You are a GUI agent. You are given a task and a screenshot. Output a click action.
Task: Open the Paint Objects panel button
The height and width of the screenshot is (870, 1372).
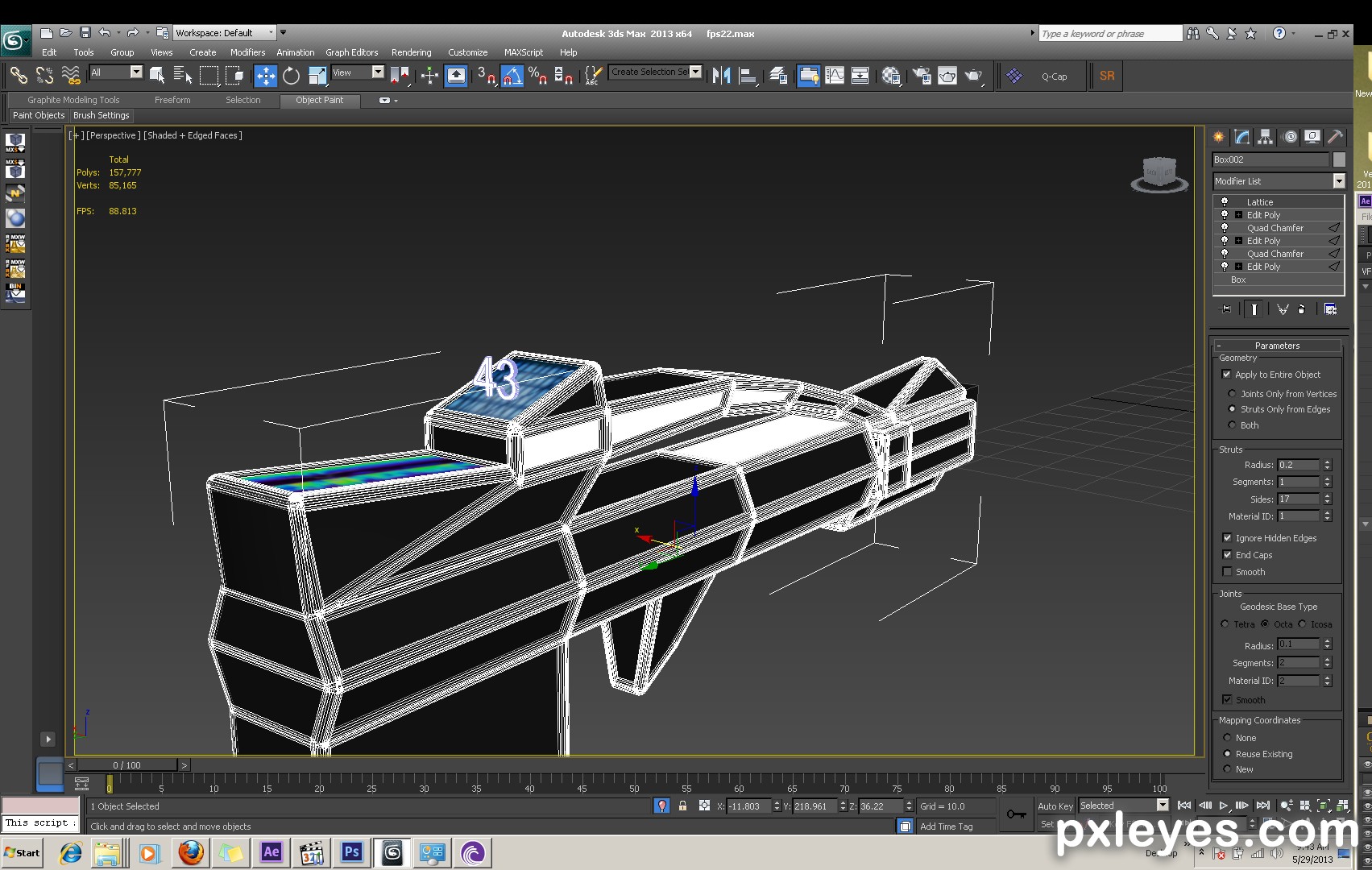(x=39, y=115)
